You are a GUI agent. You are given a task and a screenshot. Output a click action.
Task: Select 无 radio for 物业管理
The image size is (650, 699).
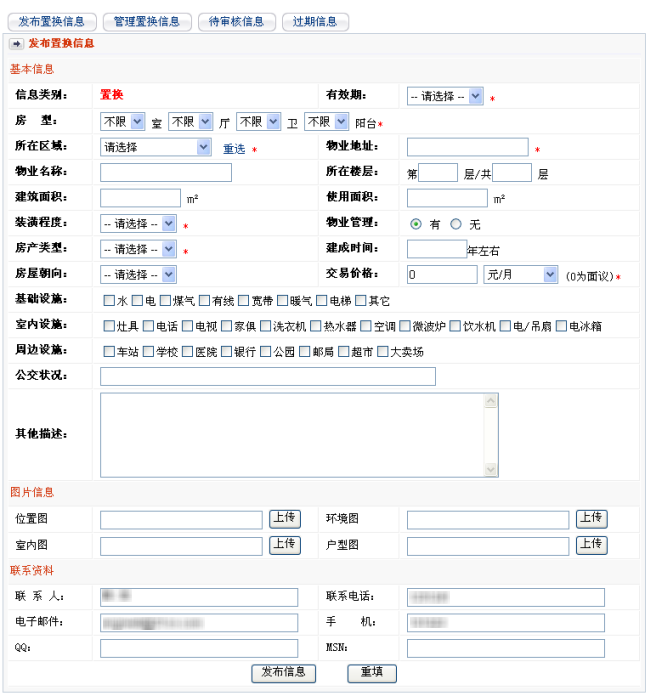[x=456, y=225]
